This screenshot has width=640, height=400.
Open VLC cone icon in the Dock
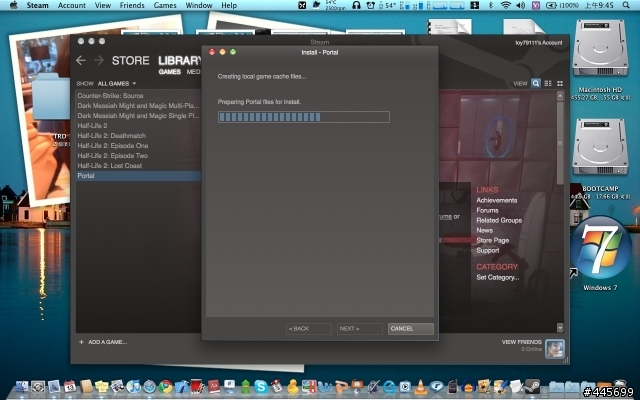click(420, 386)
